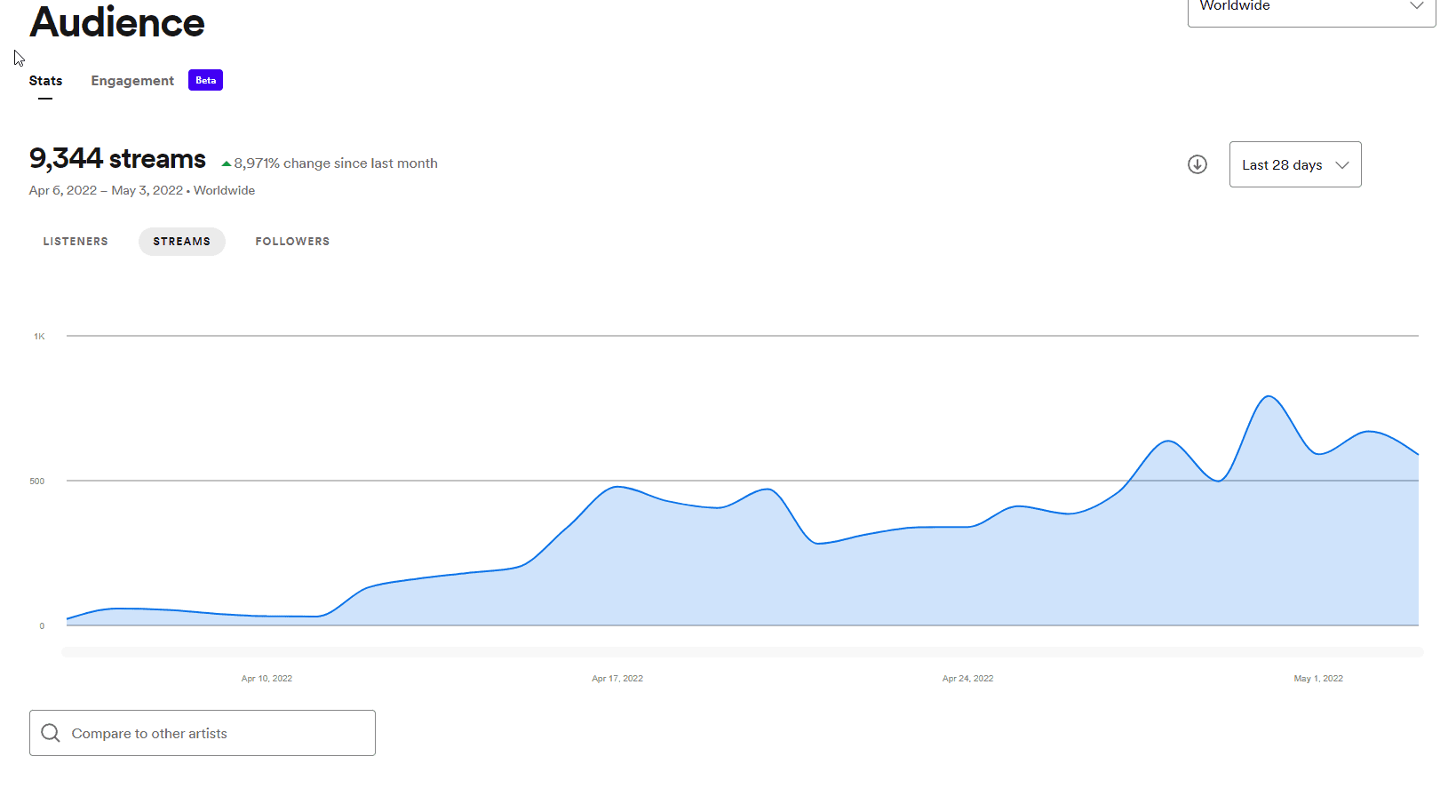Select the Listeners metric pill
Image resolution: width=1456 pixels, height=812 pixels.
(76, 242)
